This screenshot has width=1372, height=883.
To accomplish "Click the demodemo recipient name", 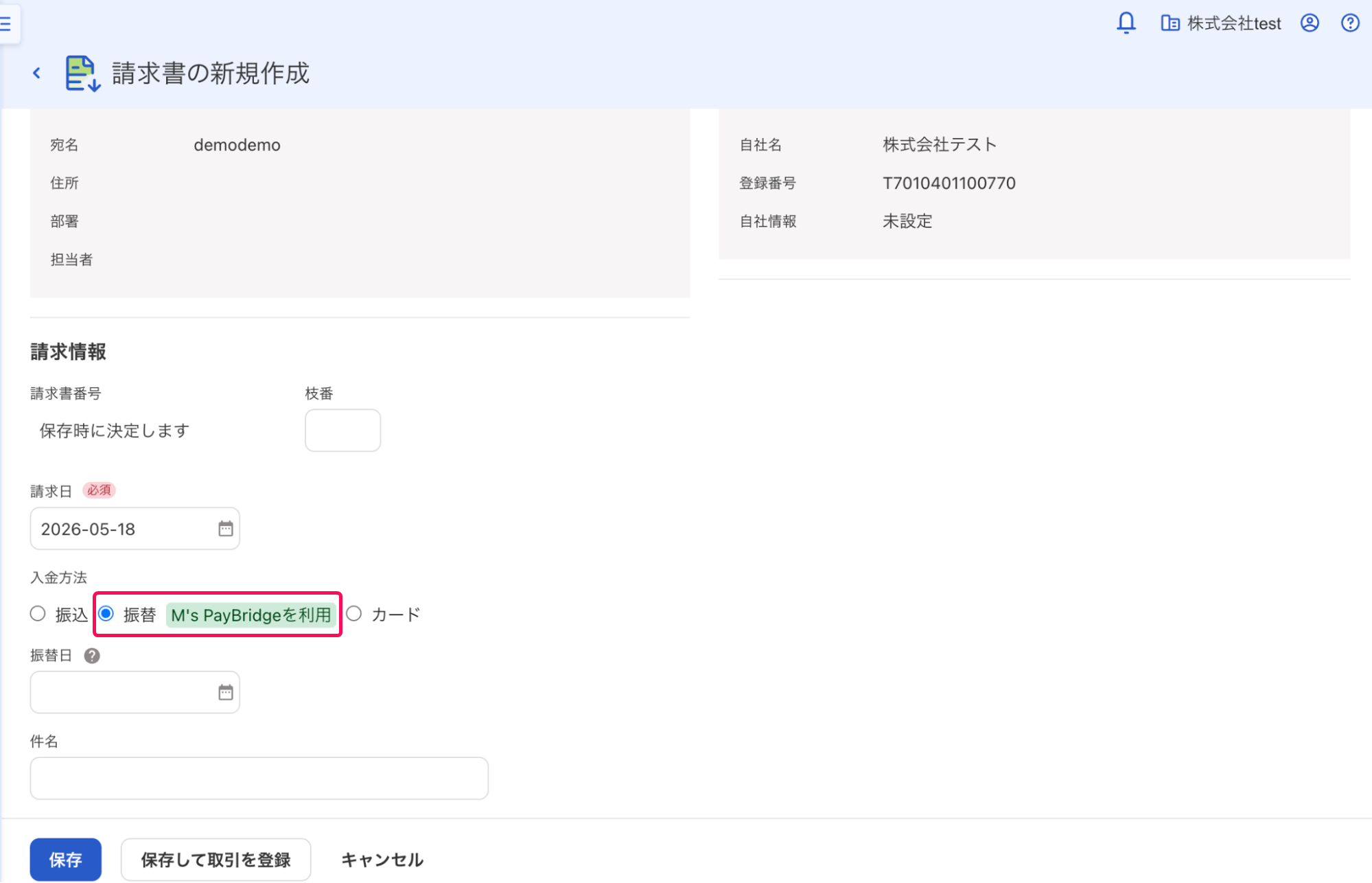I will 237,145.
